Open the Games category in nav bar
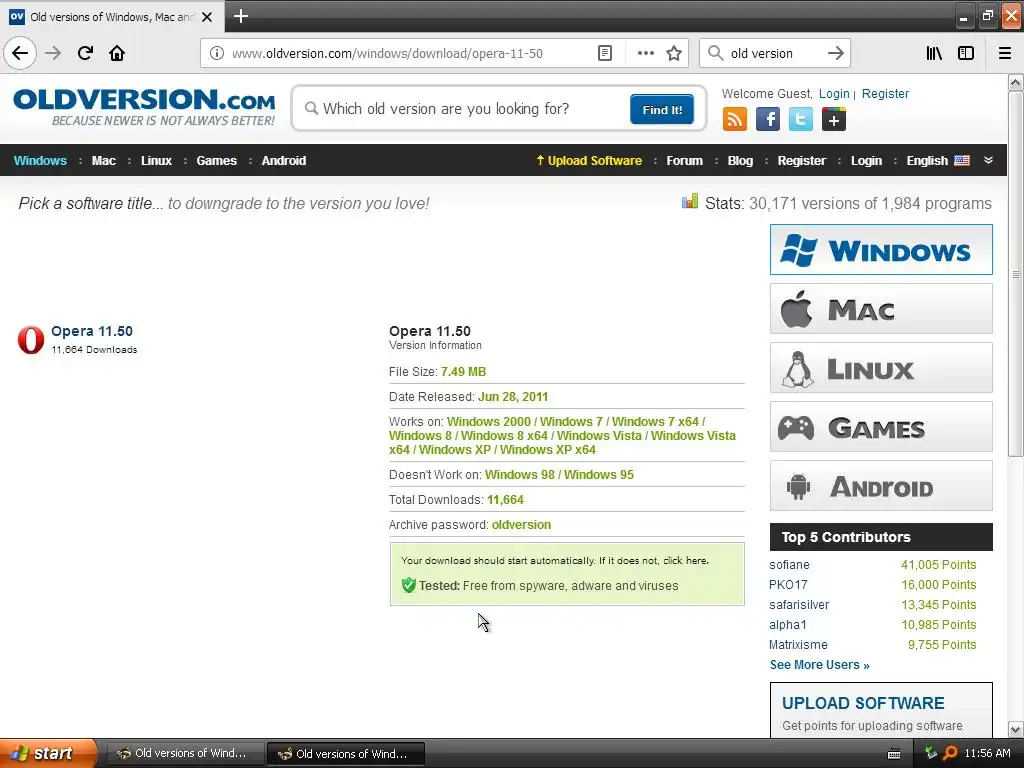This screenshot has width=1024, height=768. (216, 161)
